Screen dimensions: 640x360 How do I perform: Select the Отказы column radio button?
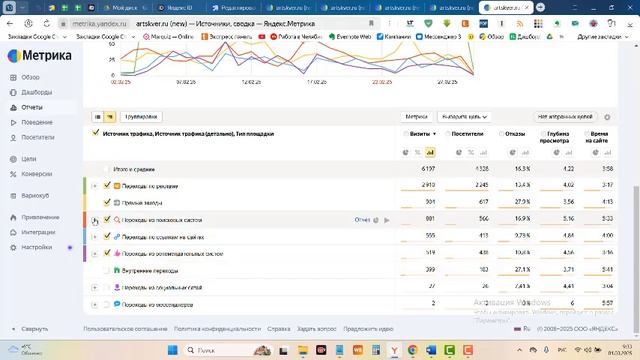(x=501, y=134)
